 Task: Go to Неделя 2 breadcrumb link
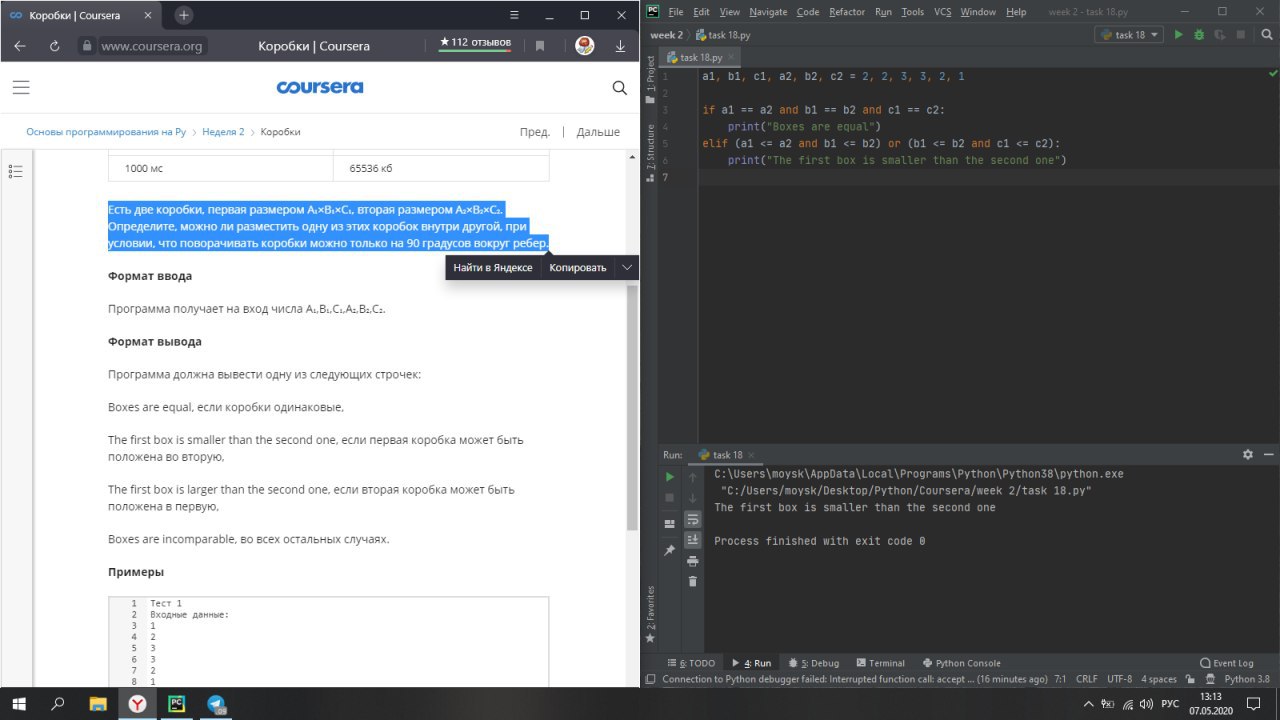[x=223, y=132]
